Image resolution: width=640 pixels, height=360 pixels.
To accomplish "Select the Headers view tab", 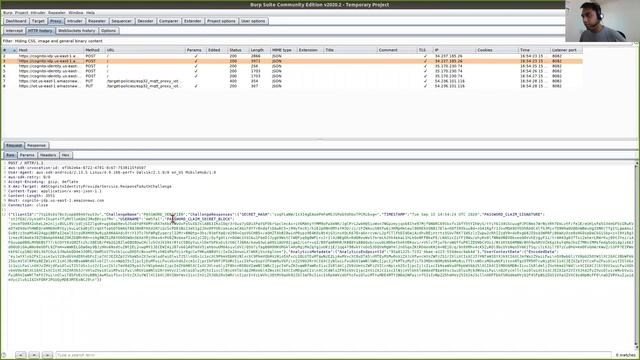I will pyautogui.click(x=48, y=155).
